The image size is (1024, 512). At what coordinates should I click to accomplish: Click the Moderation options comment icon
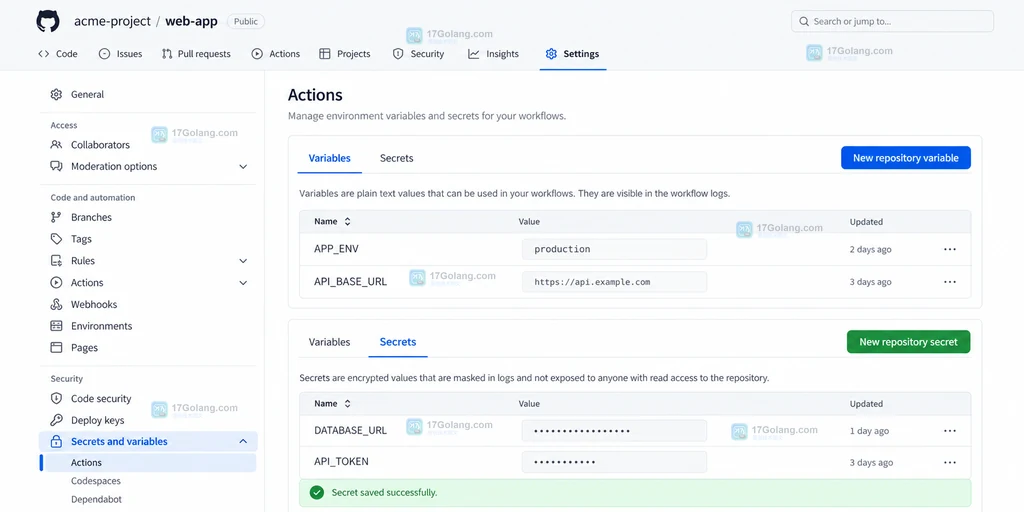click(56, 167)
